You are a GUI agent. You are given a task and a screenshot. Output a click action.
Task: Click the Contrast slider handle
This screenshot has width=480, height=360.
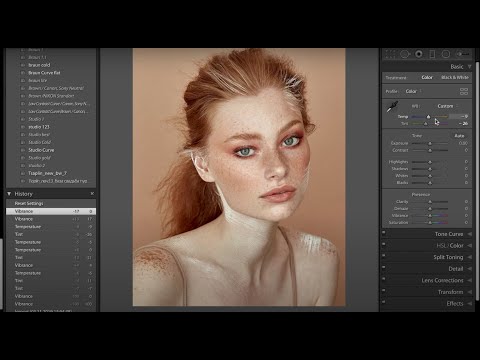coord(430,150)
